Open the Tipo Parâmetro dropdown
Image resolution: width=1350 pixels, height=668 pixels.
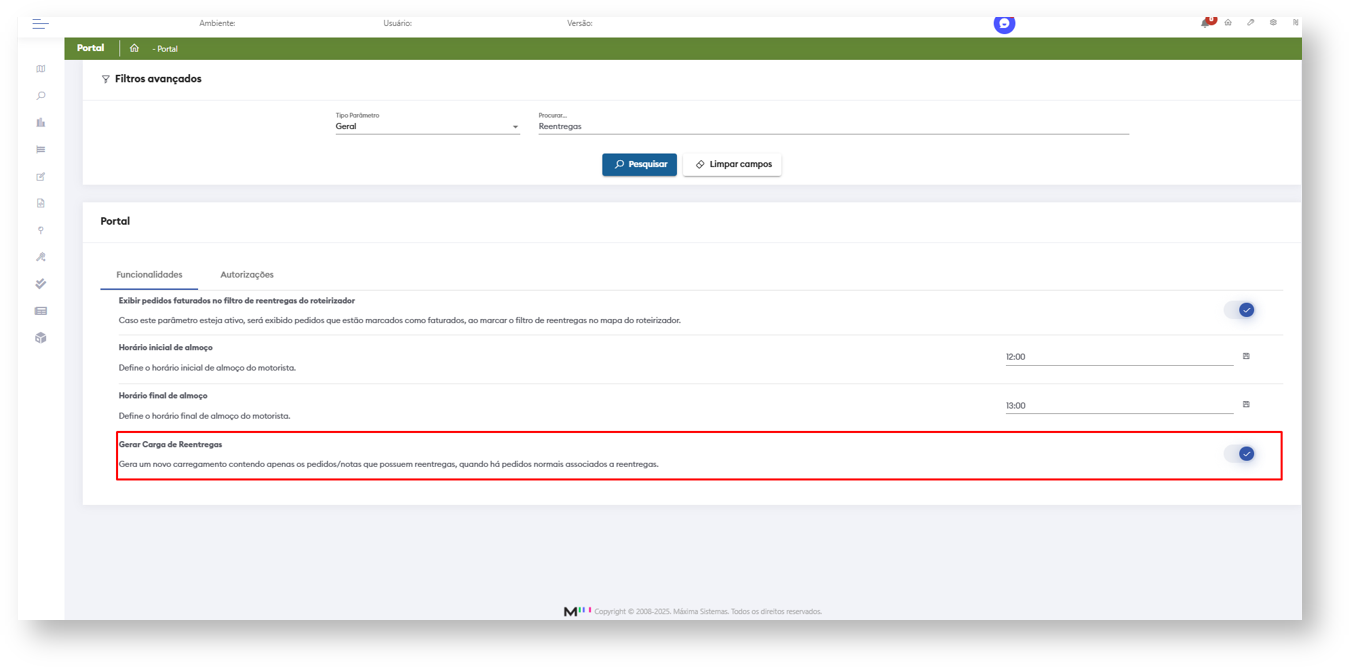point(428,126)
